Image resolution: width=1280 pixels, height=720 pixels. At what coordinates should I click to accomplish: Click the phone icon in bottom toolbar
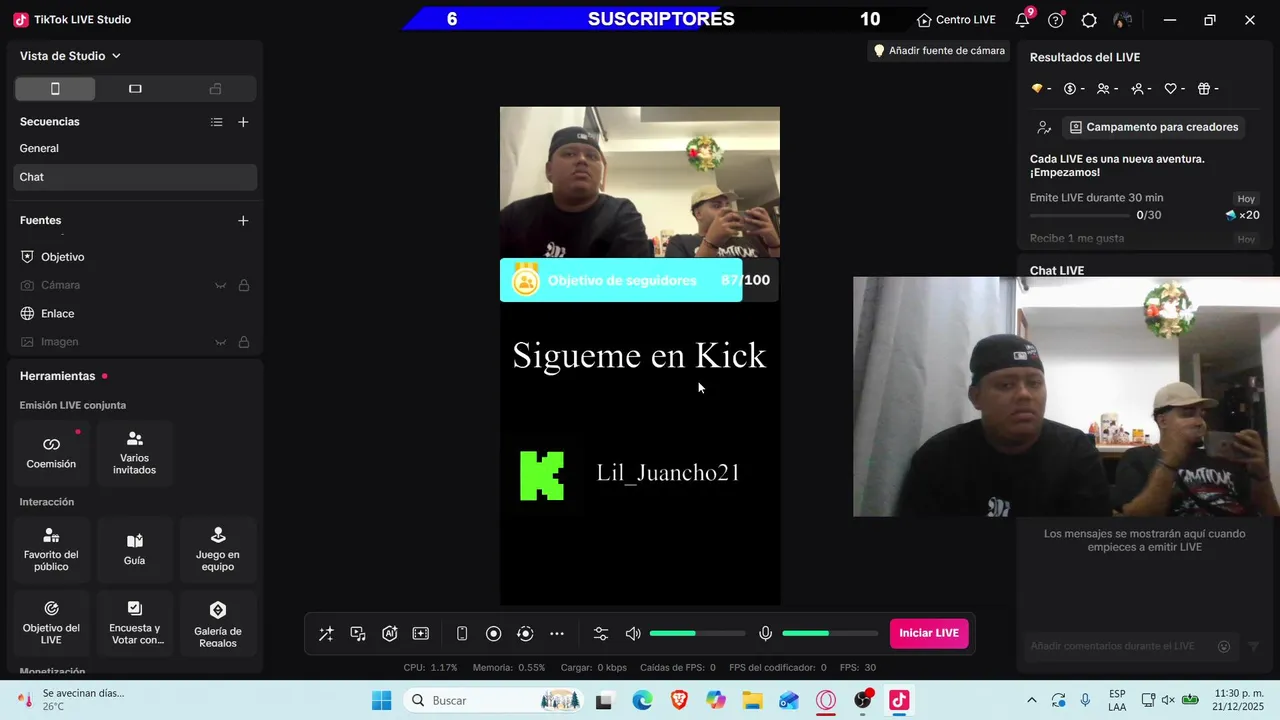pos(462,634)
